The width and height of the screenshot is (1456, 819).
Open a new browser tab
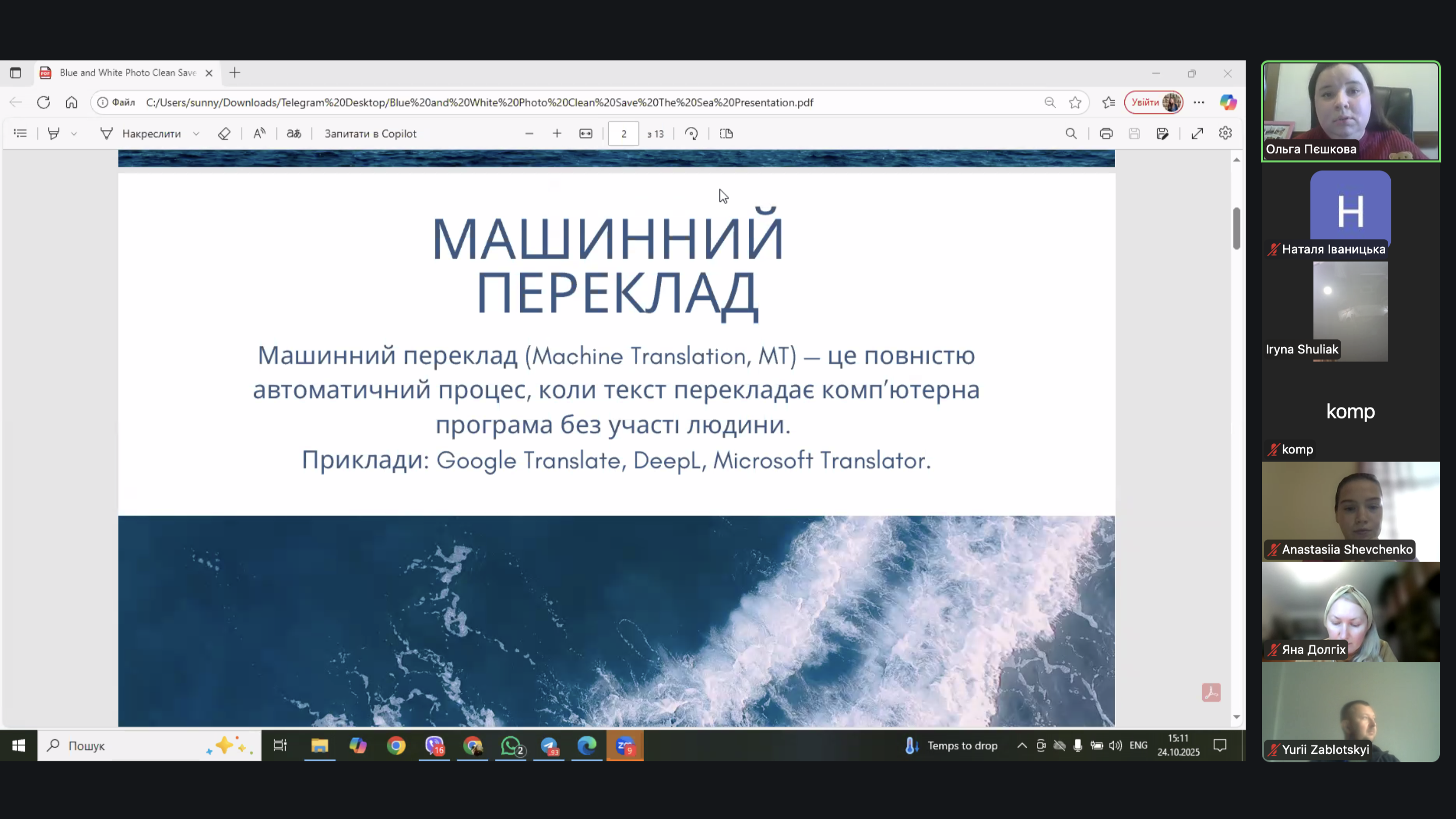coord(235,72)
